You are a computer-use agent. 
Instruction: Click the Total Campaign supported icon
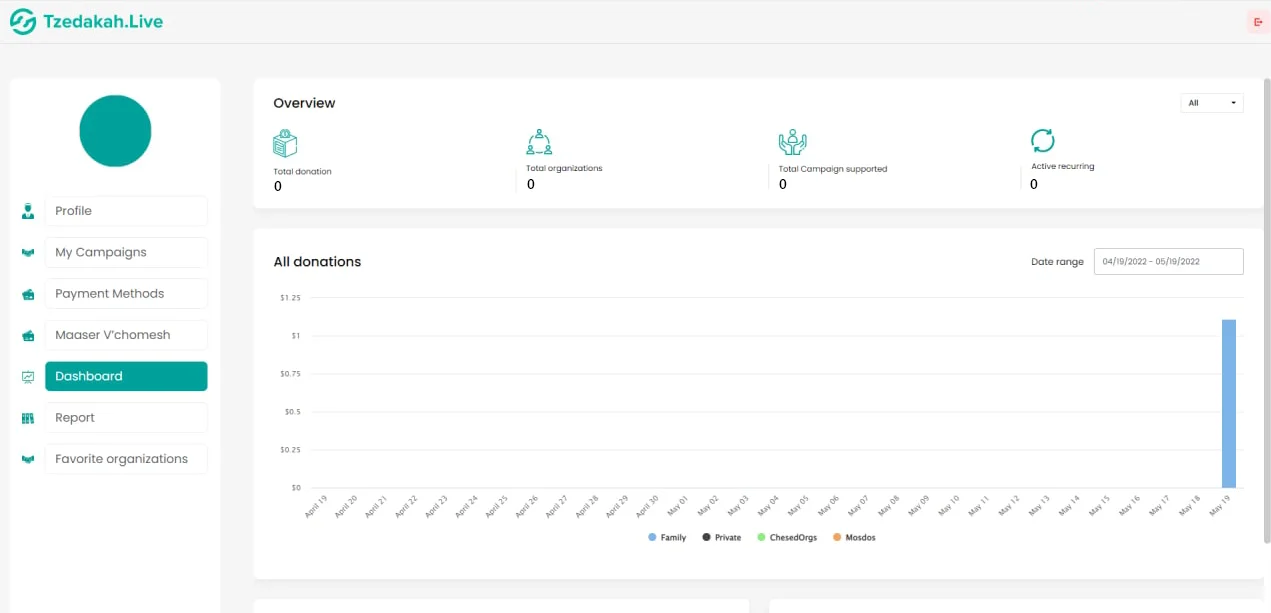tap(792, 141)
